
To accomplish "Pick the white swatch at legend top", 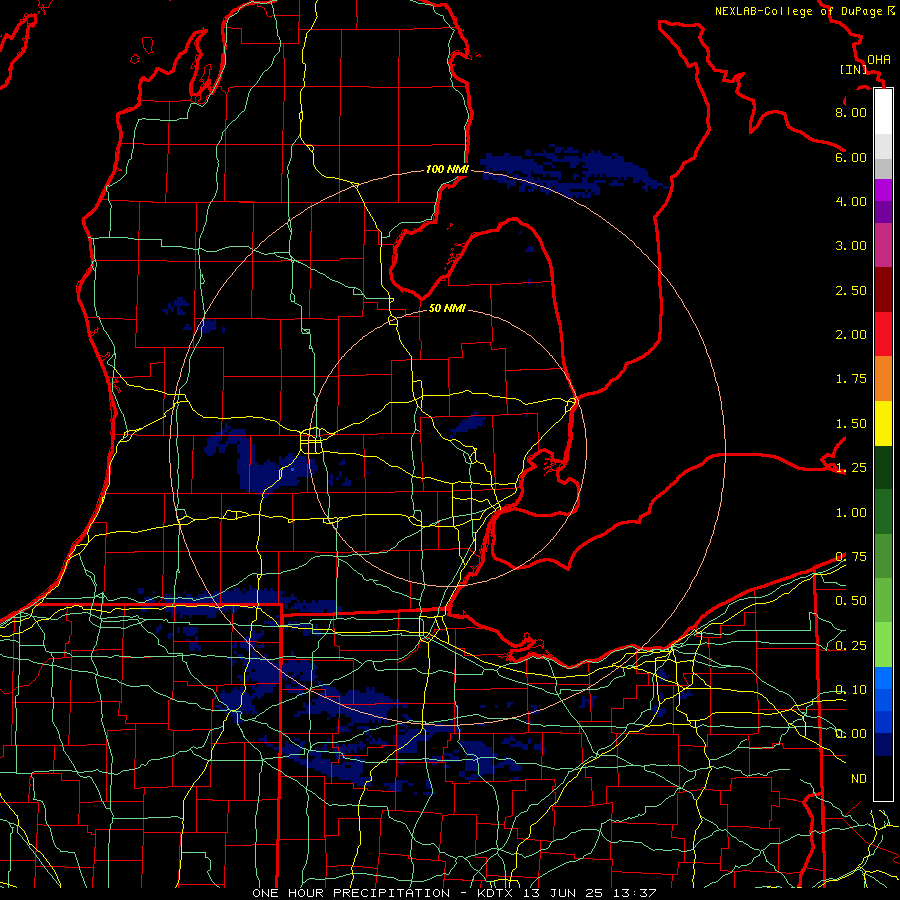I will tap(883, 111).
